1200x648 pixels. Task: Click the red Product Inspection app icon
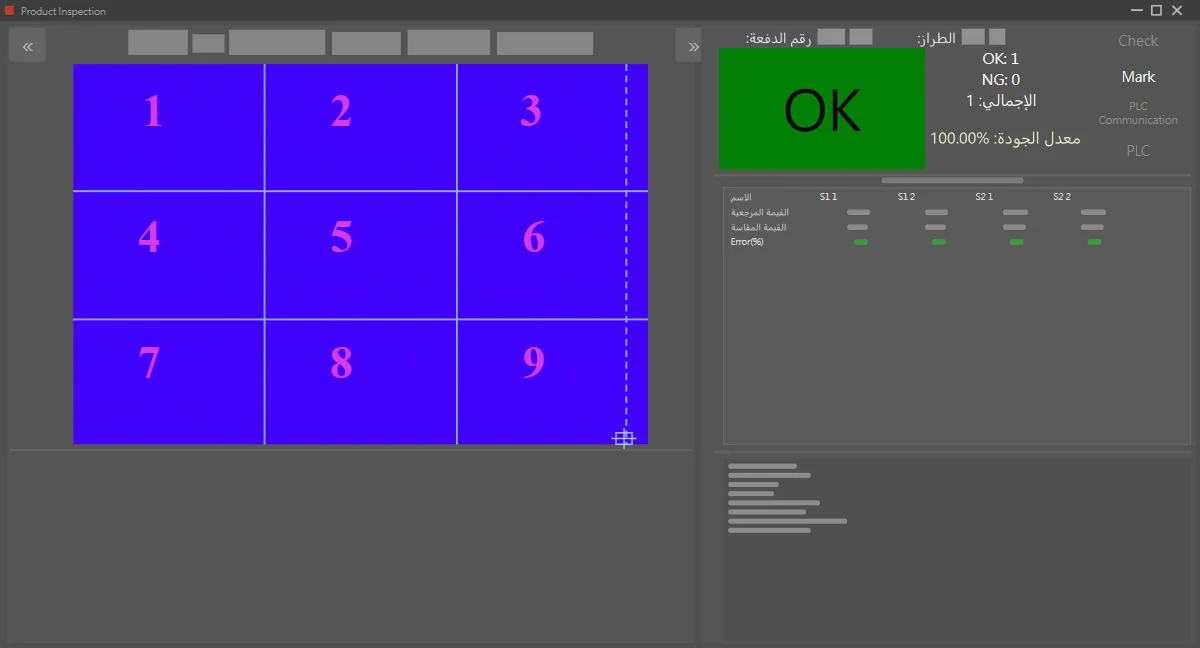[x=10, y=11]
